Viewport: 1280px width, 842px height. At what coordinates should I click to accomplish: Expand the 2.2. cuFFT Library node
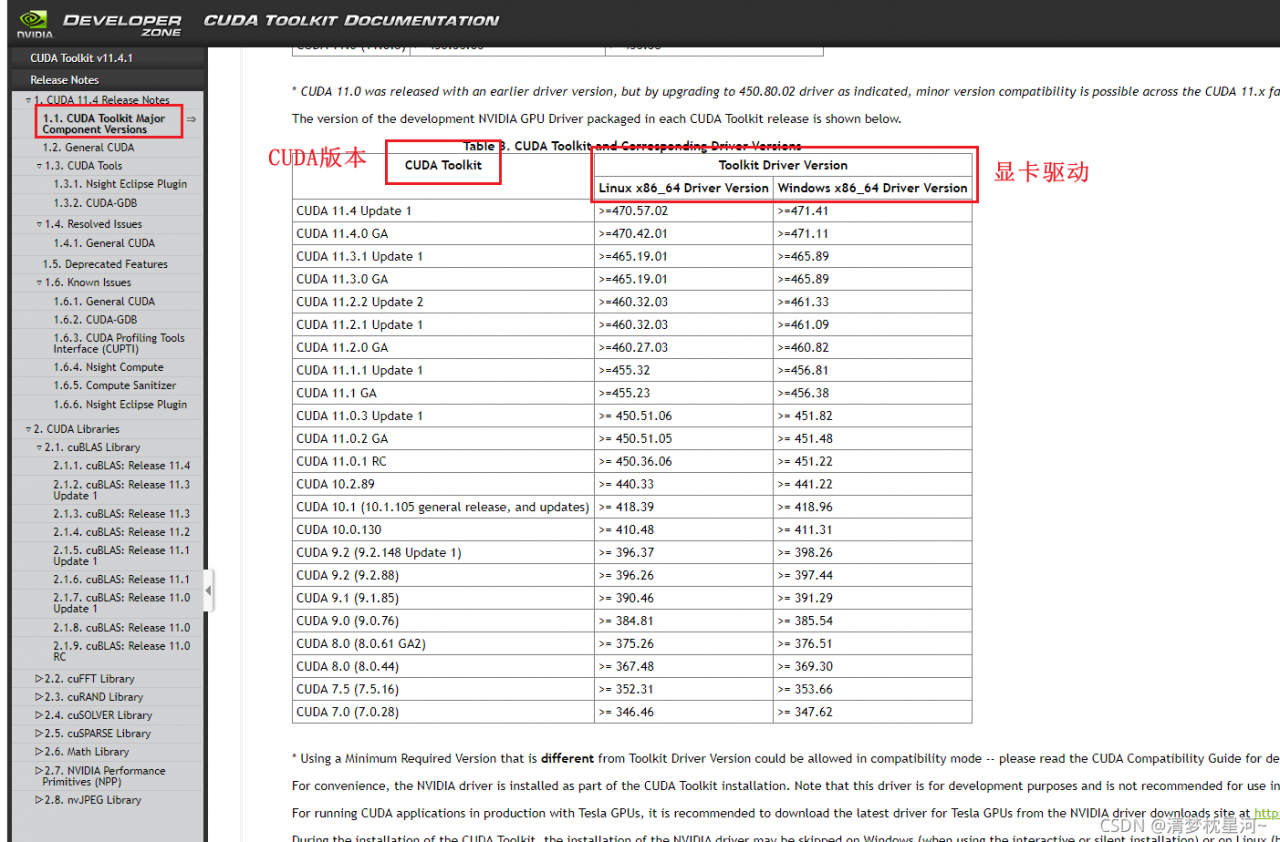pos(40,679)
